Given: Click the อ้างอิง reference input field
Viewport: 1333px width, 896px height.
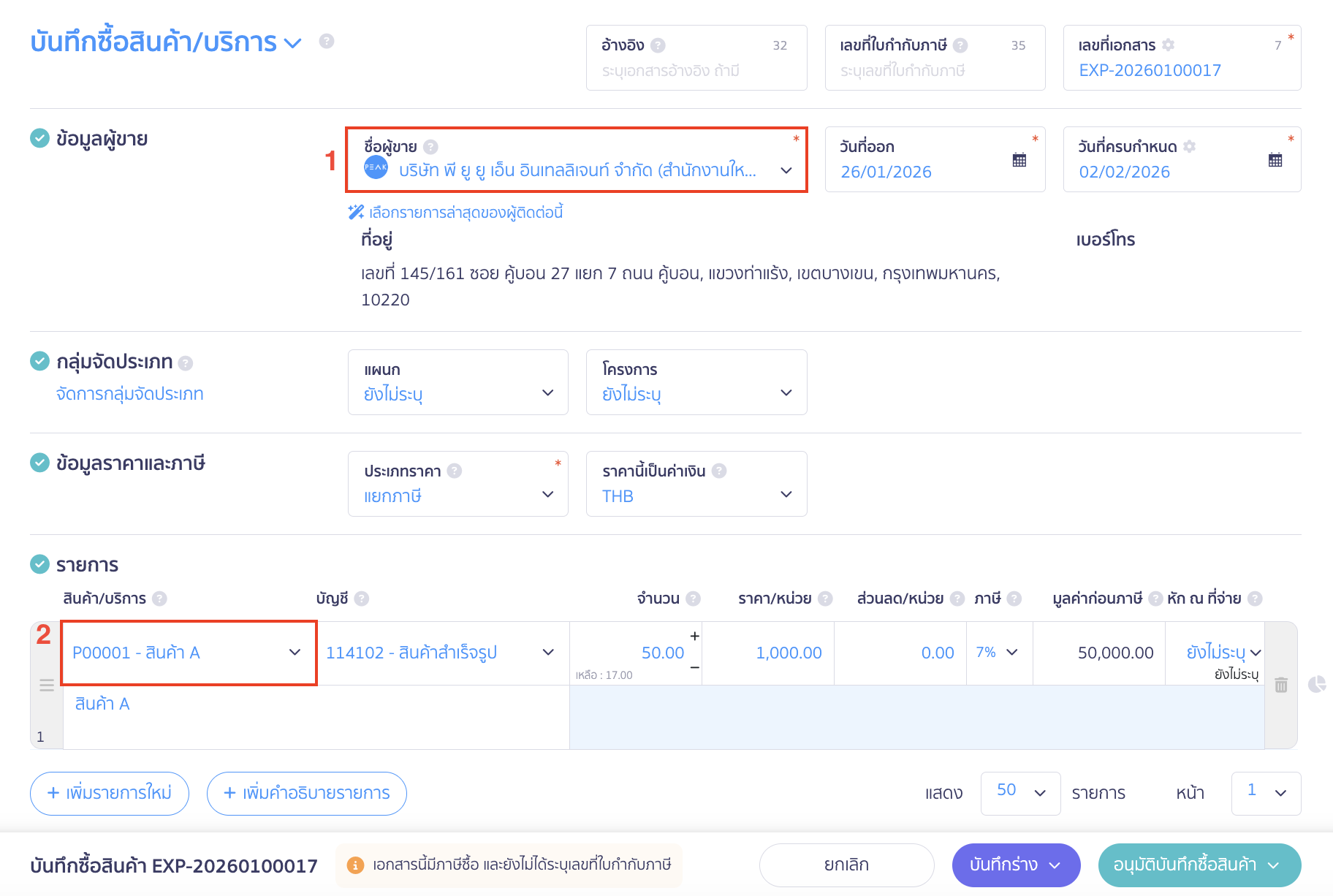Looking at the screenshot, I should (x=696, y=71).
